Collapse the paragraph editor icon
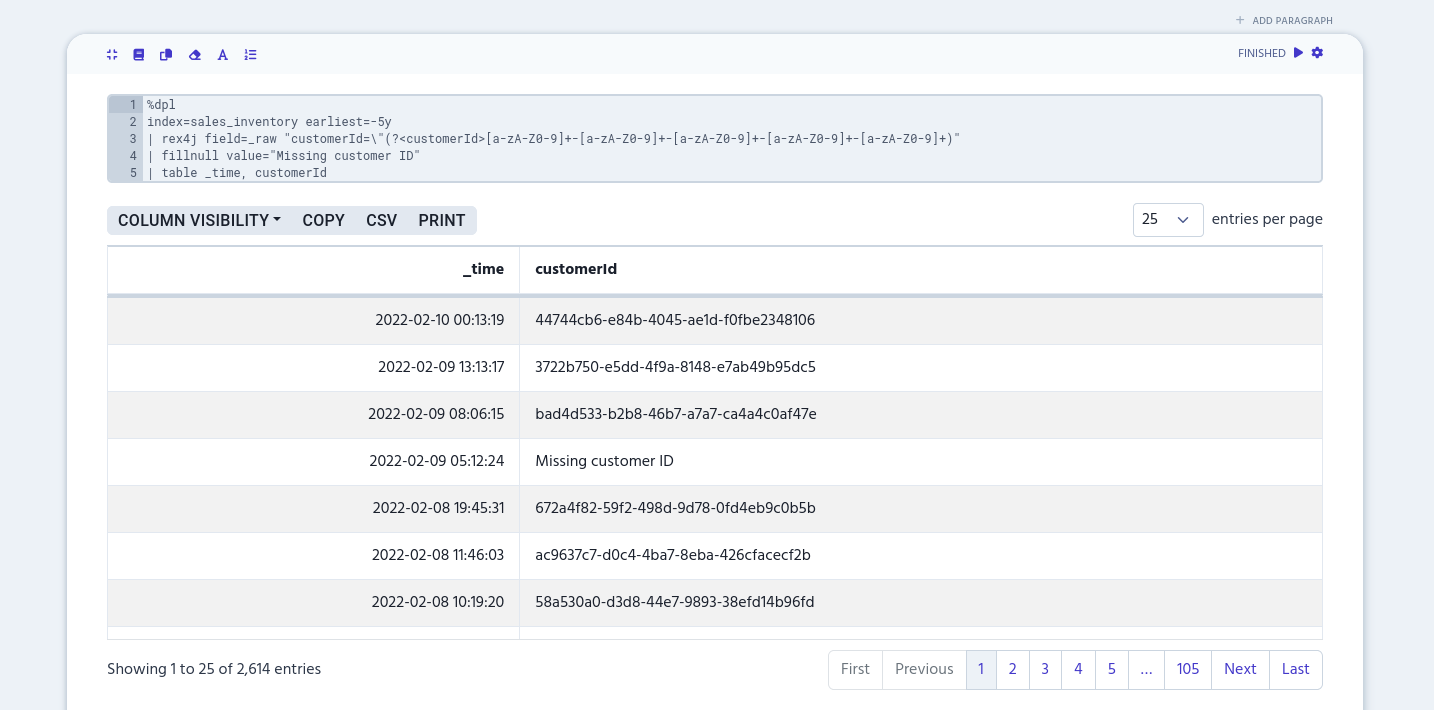The image size is (1434, 710). click(x=112, y=55)
